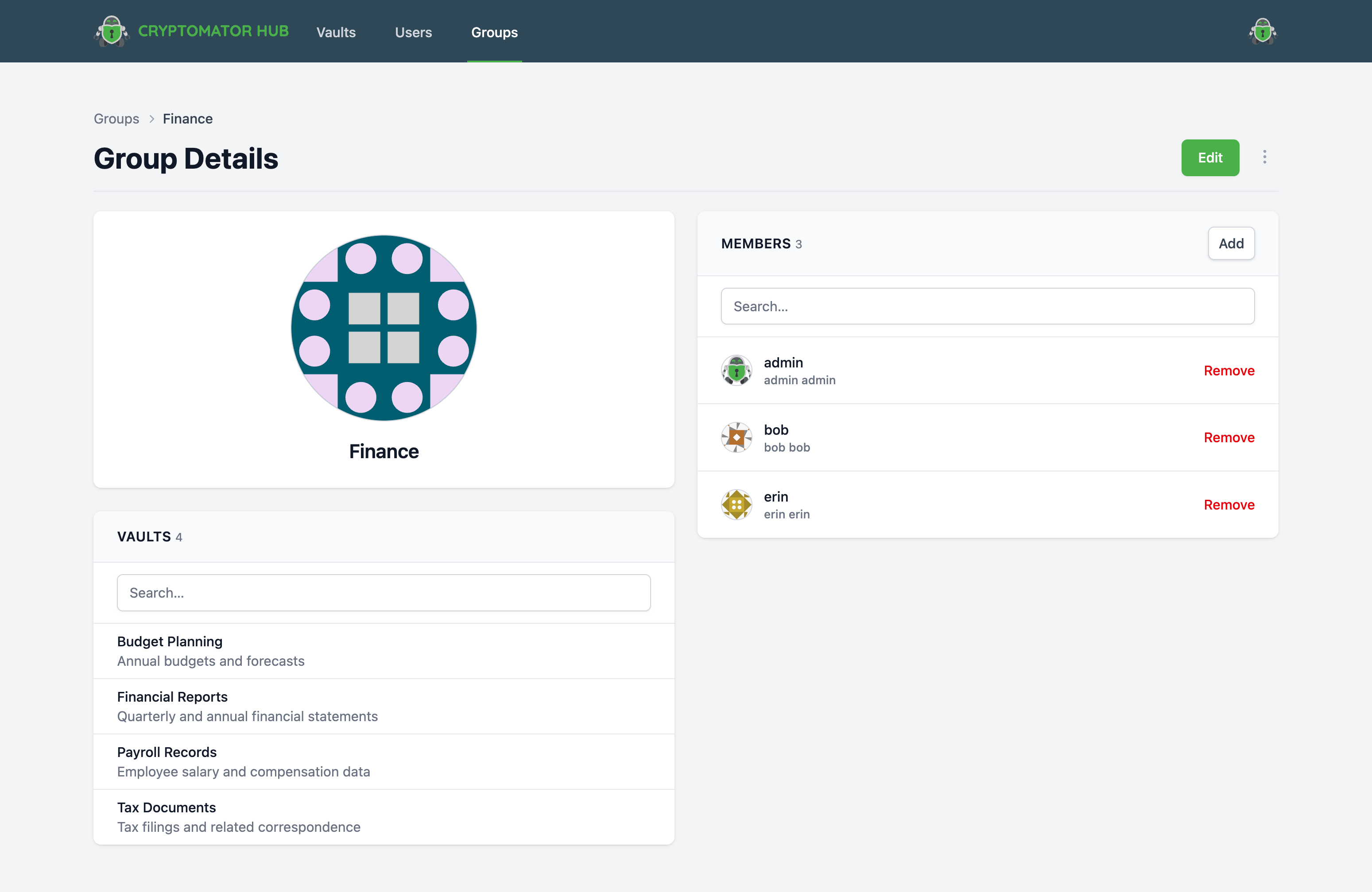1372x892 pixels.
Task: Switch to the Users tab
Action: [x=413, y=32]
